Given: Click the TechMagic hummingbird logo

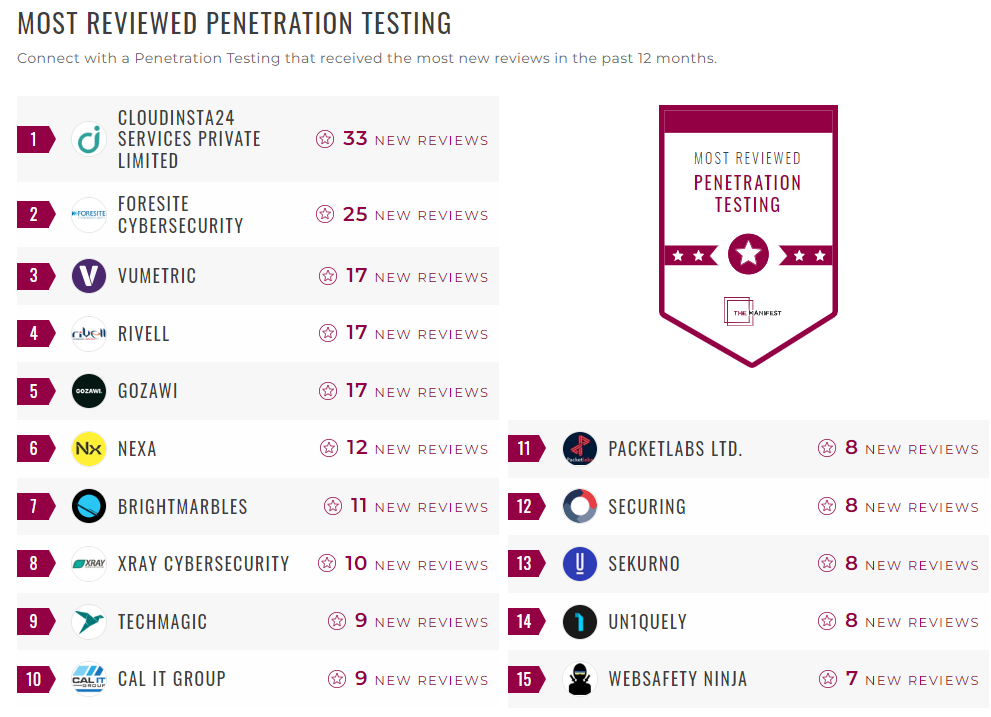Looking at the screenshot, I should [88, 621].
